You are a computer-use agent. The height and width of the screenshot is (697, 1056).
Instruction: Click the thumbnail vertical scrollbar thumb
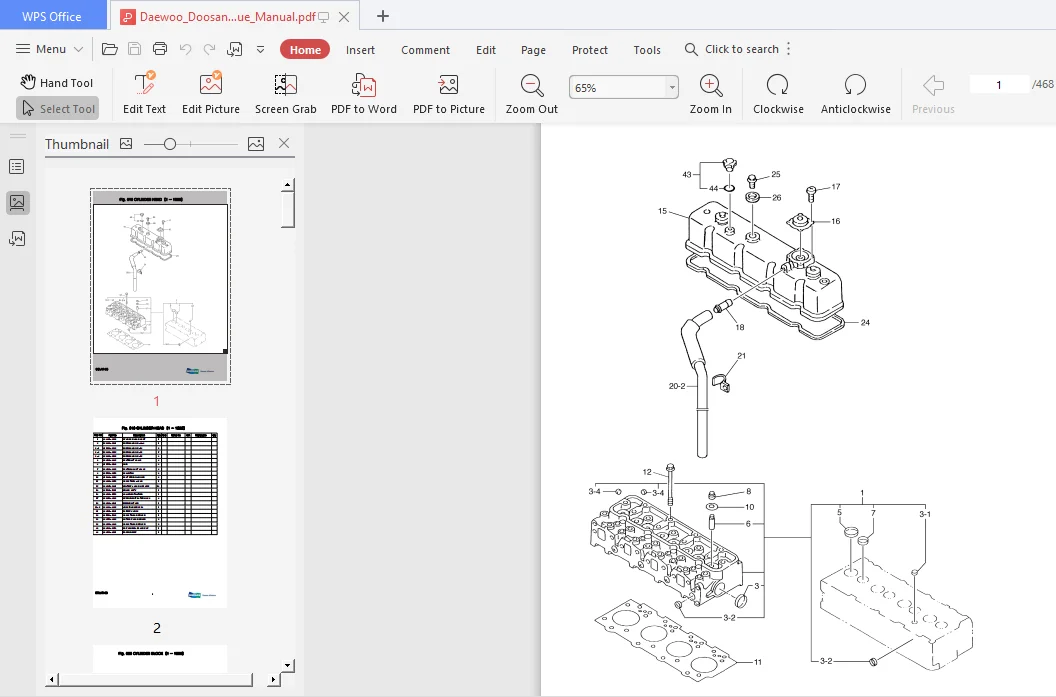[x=288, y=209]
